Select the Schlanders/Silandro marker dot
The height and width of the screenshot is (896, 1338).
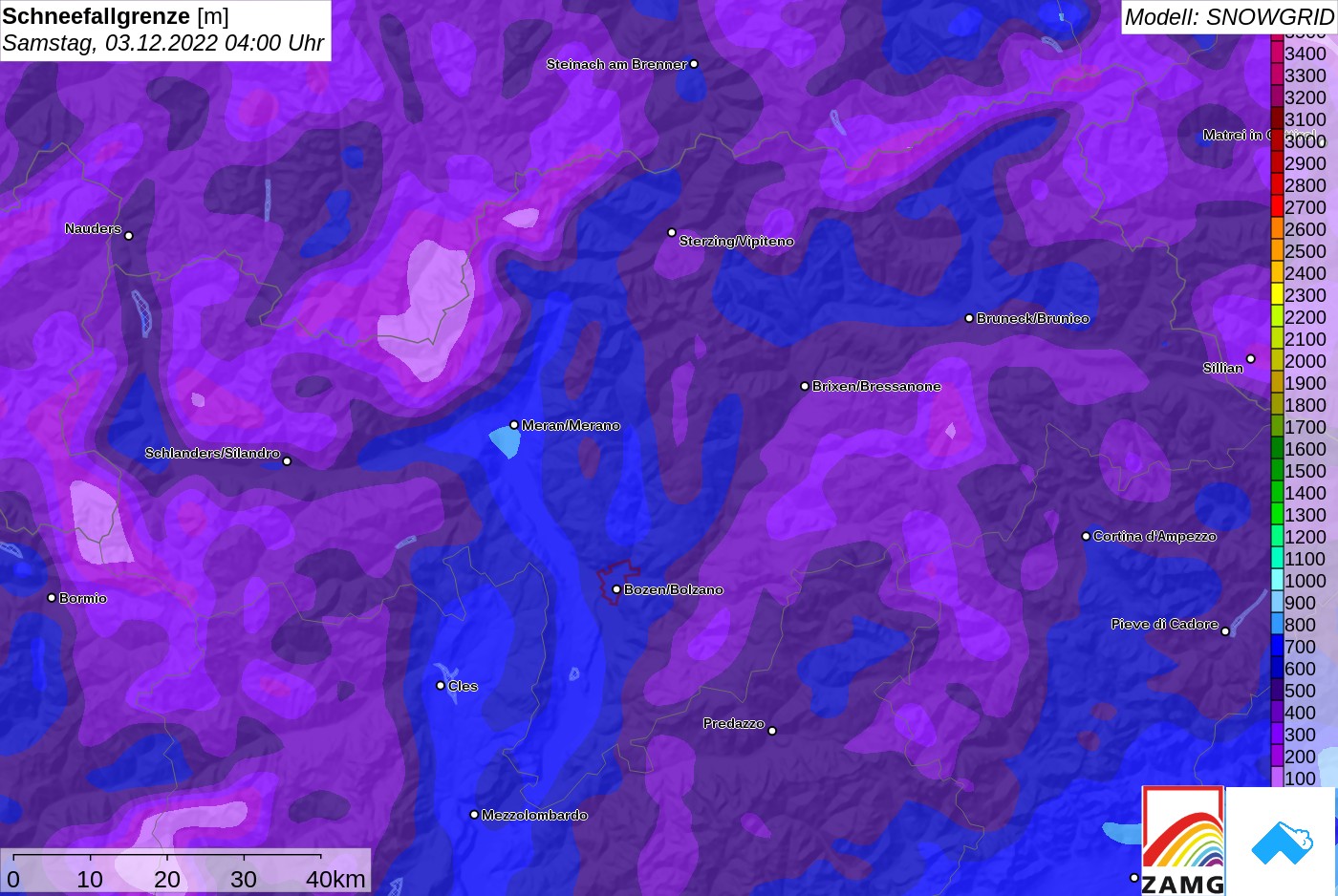(x=287, y=461)
